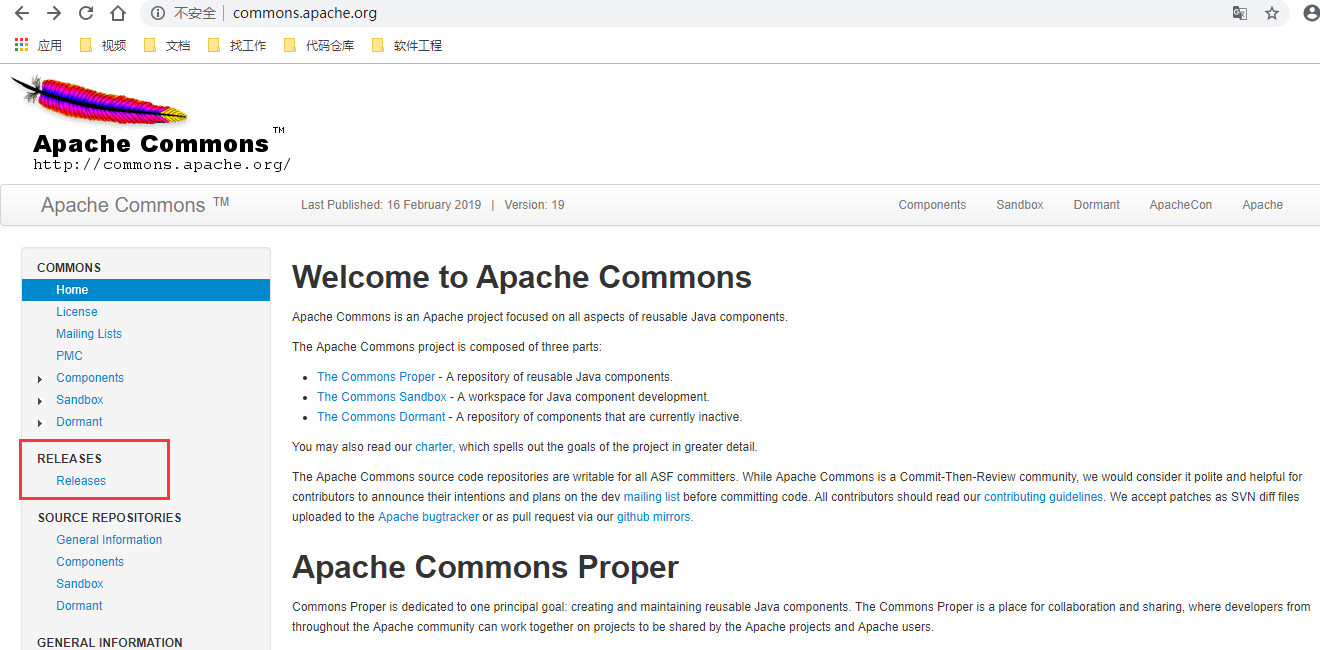Follow The Commons Proper link
This screenshot has width=1320, height=650.
click(x=376, y=377)
